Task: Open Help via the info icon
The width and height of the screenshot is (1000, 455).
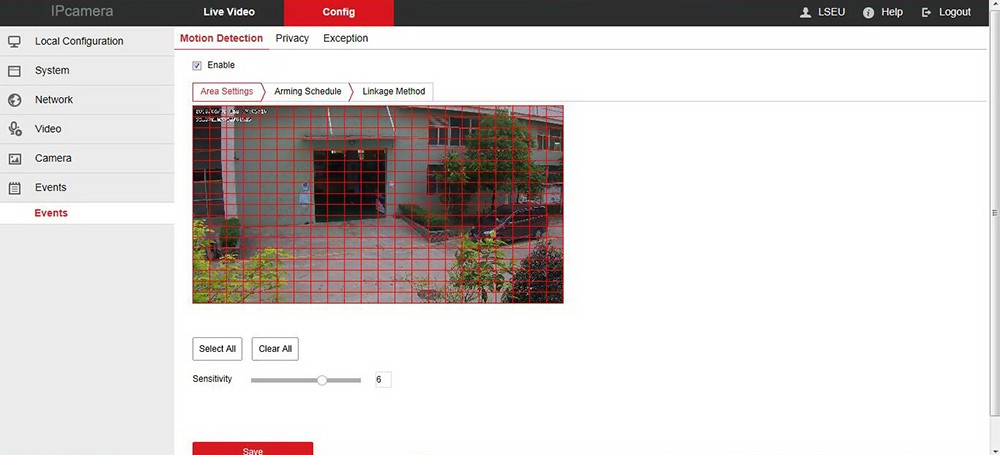Action: tap(868, 12)
